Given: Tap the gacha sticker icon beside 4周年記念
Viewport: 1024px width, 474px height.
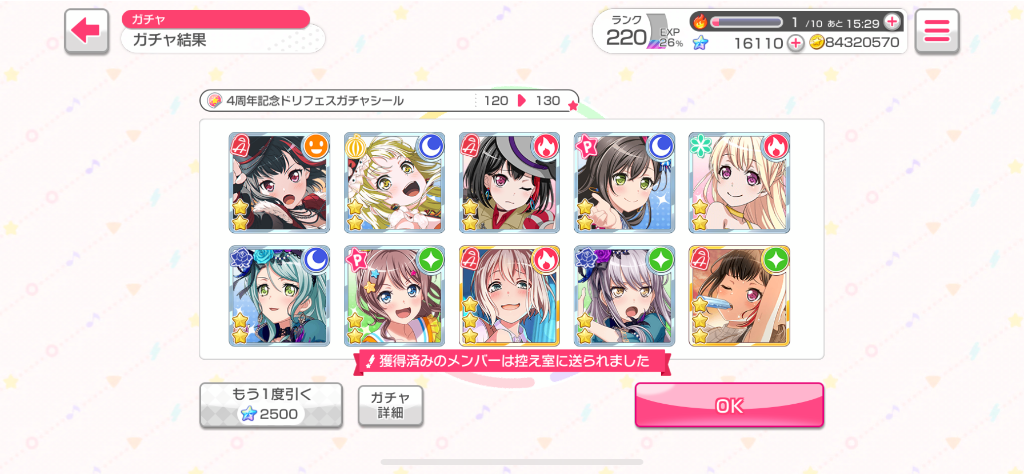Looking at the screenshot, I should pyautogui.click(x=214, y=101).
